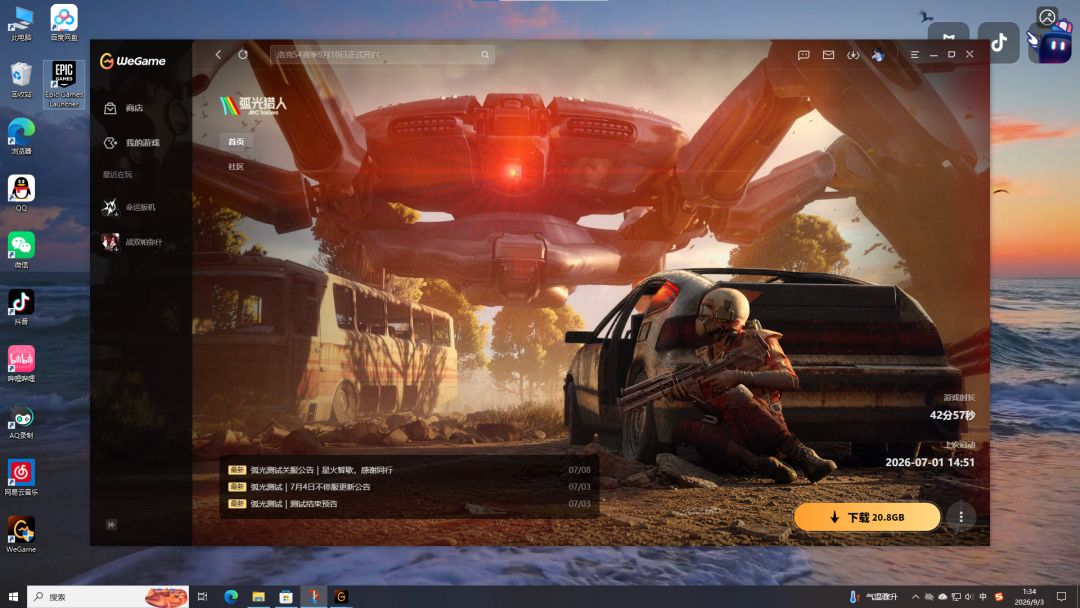
Task: Open the download manager icon
Action: click(853, 54)
